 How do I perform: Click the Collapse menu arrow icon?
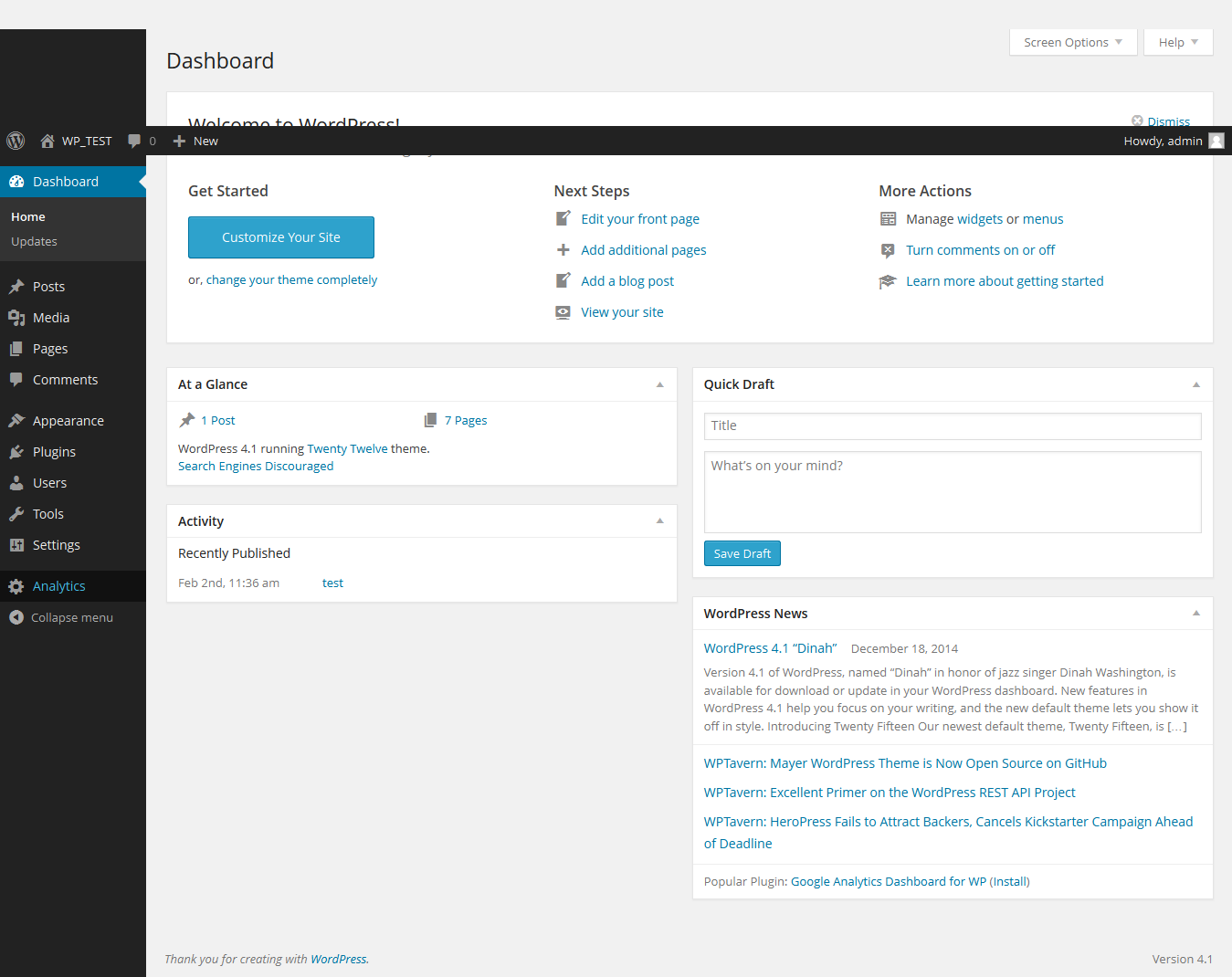point(16,617)
